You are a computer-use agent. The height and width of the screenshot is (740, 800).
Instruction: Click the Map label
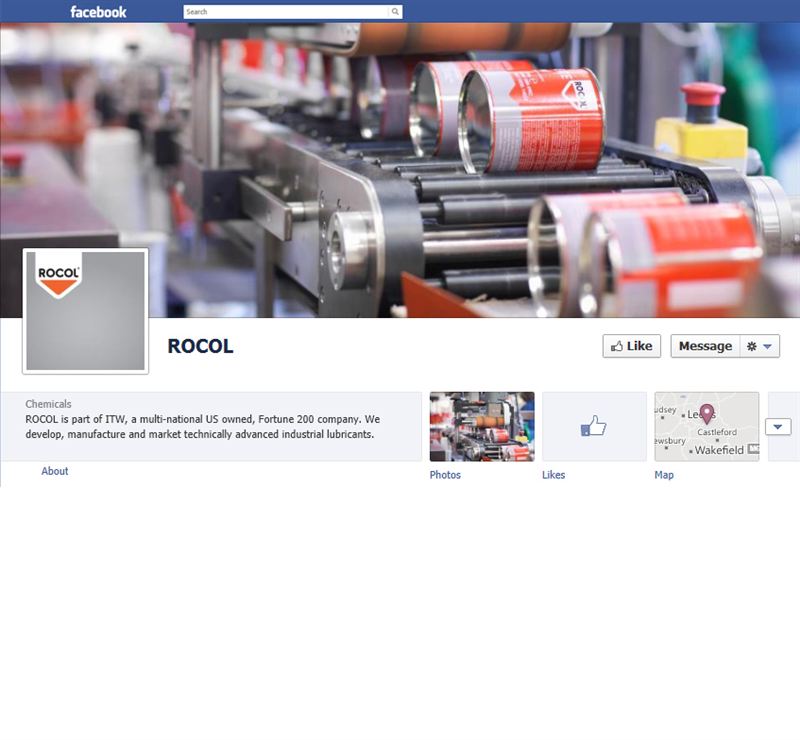(664, 475)
